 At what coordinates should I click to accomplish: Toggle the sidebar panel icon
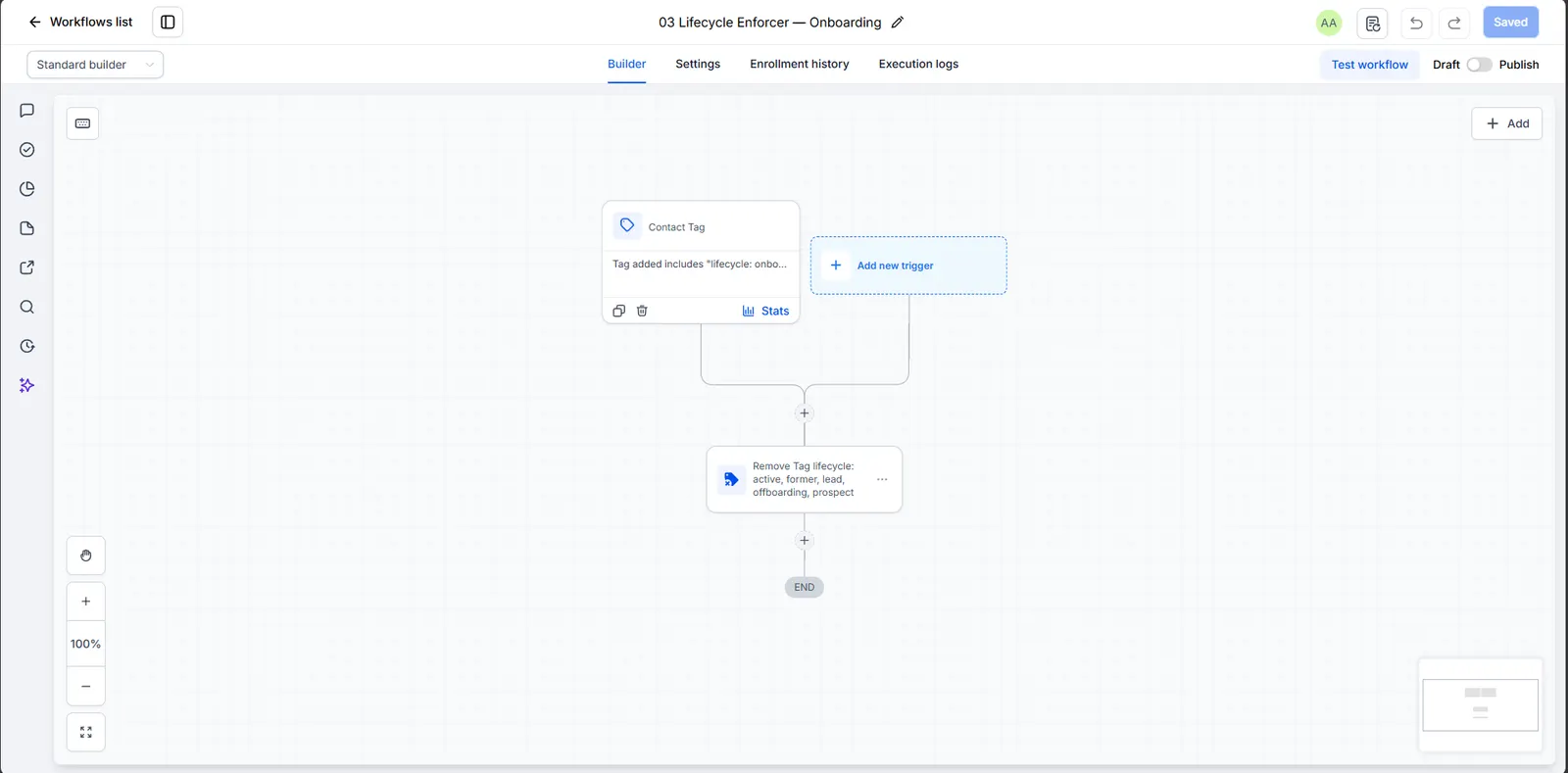tap(168, 22)
